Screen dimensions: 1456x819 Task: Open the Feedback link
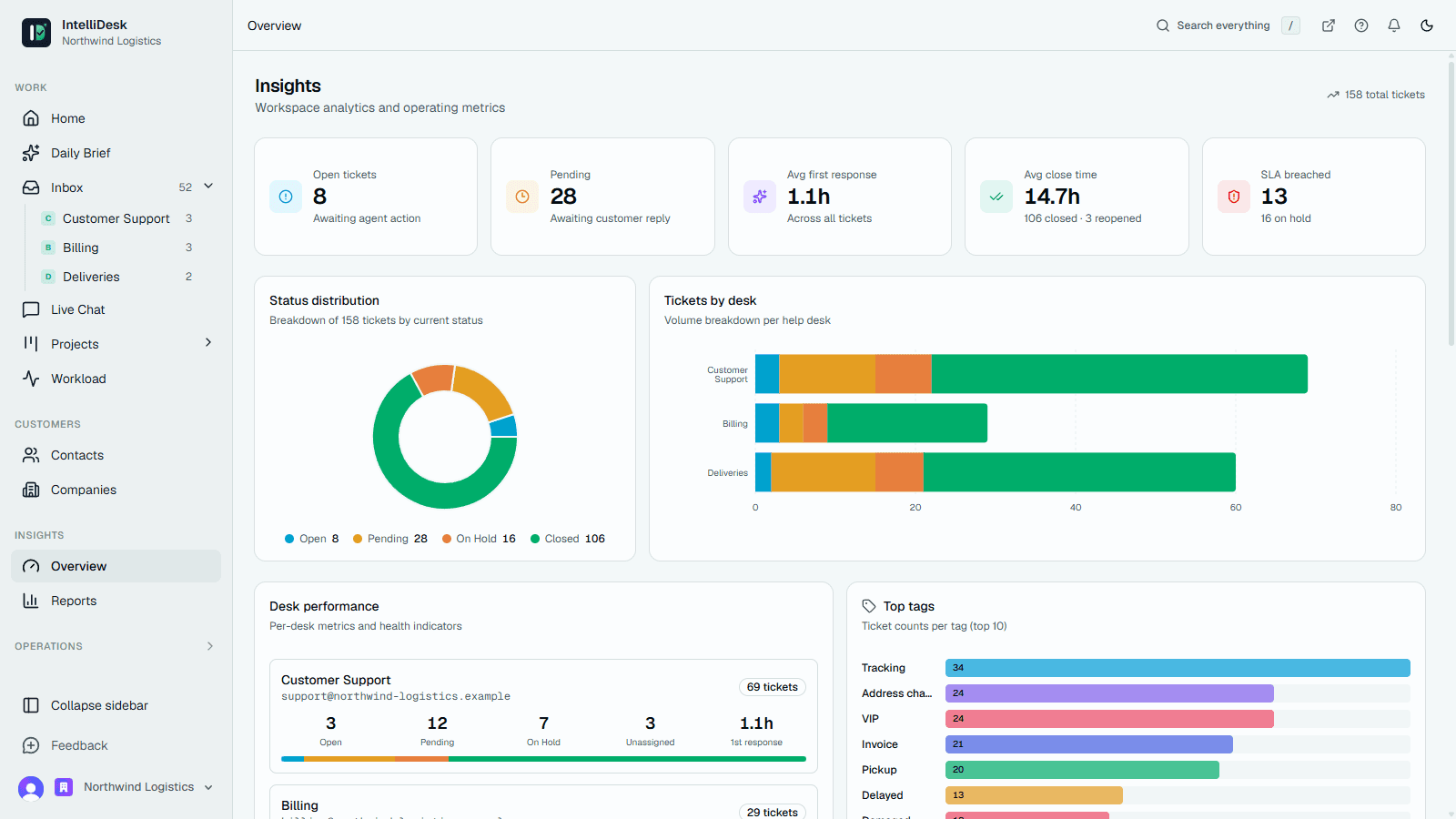pos(116,745)
